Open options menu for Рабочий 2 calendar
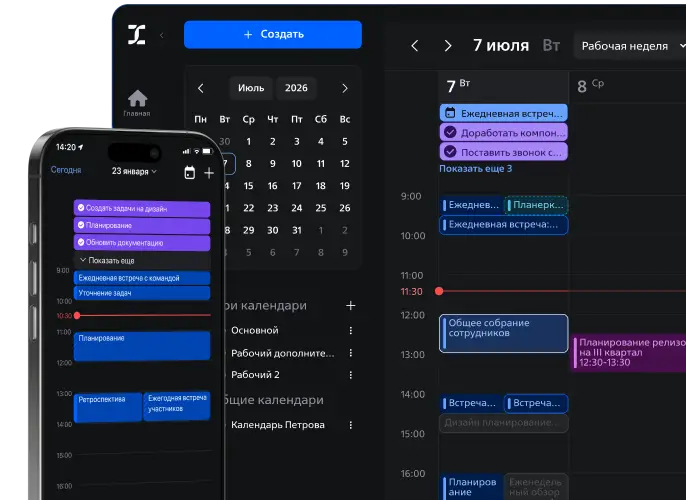Screen dimensions: 686x500 tap(350, 375)
